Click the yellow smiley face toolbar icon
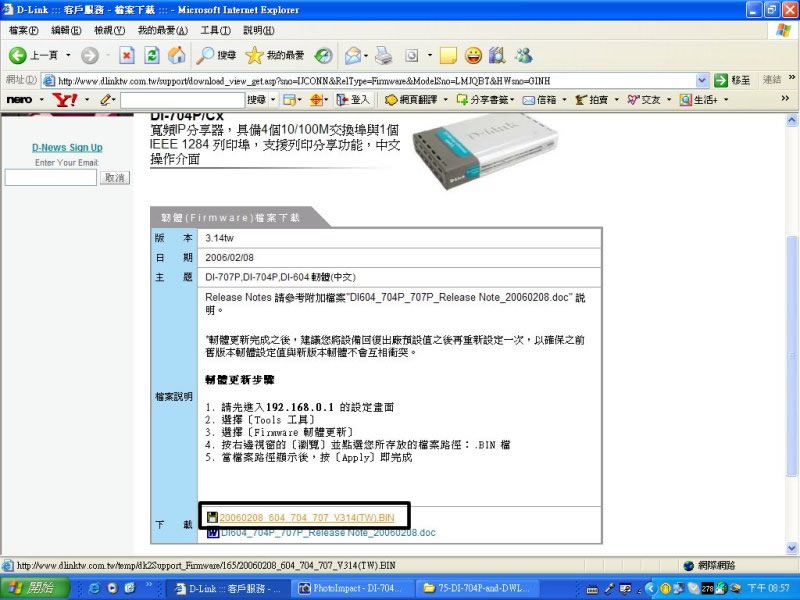Screen dimensions: 800x600 (x=473, y=55)
